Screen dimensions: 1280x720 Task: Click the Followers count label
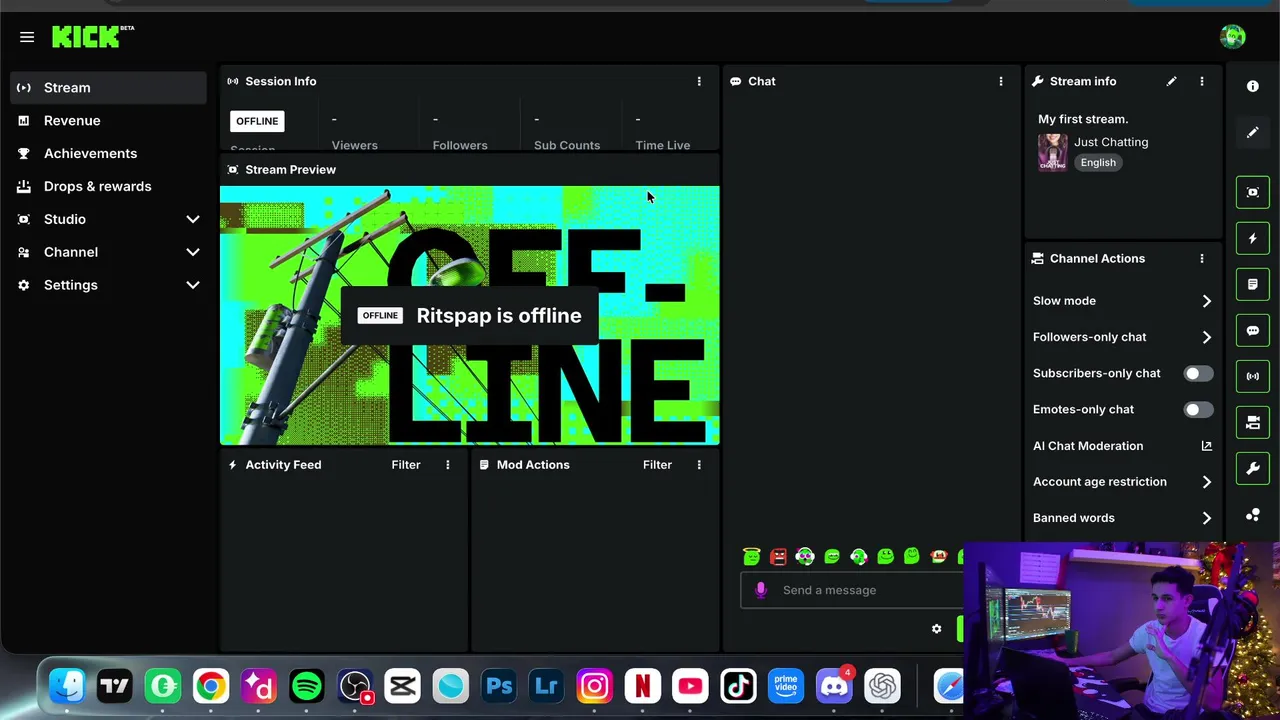point(460,145)
